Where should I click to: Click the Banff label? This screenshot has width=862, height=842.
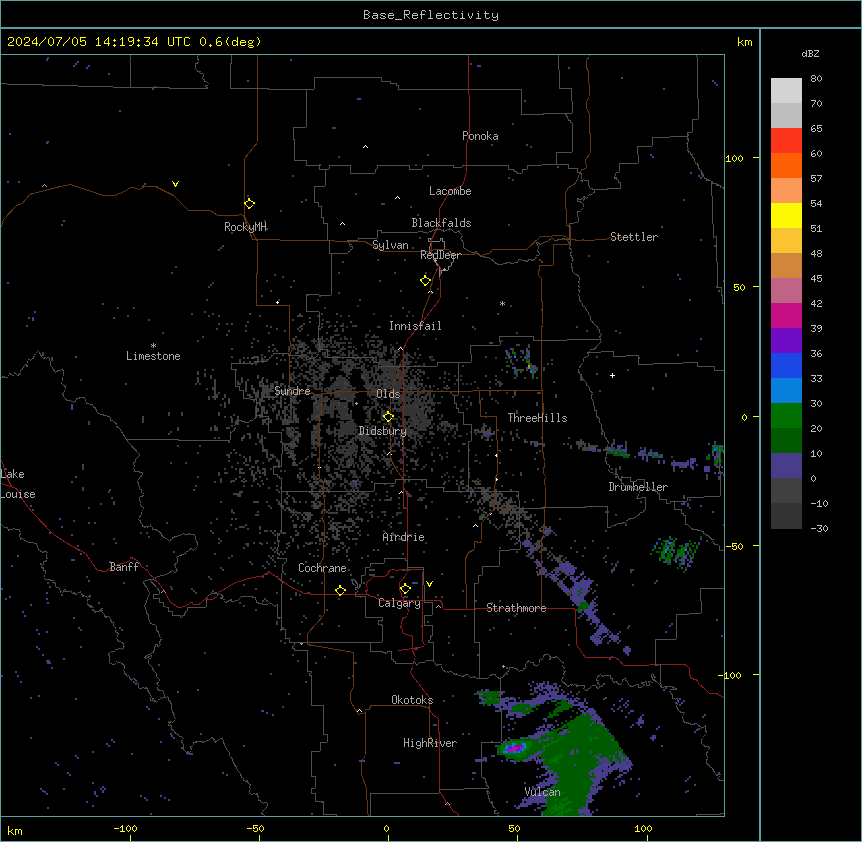click(x=124, y=567)
